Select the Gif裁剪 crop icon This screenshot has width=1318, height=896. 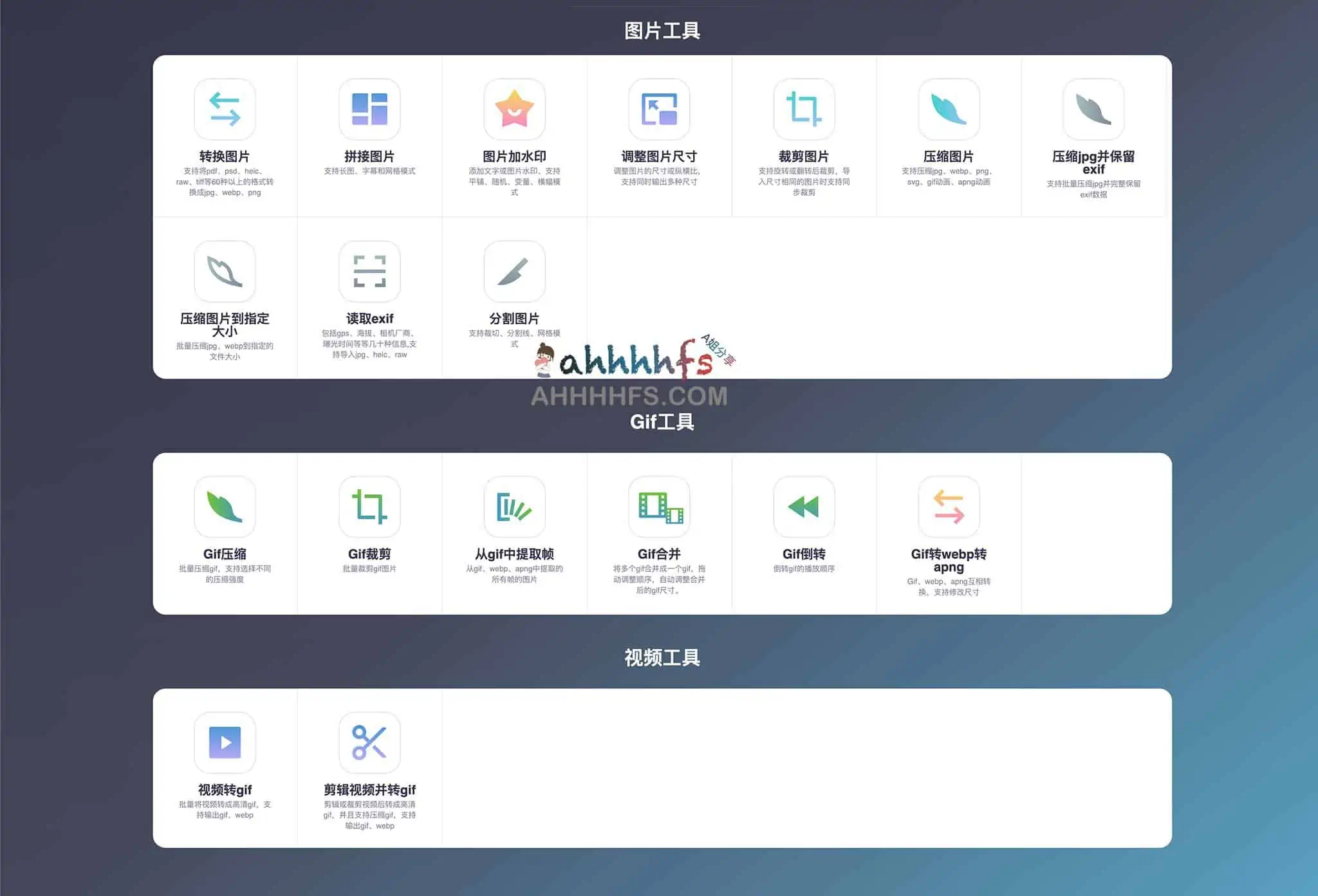(x=369, y=507)
